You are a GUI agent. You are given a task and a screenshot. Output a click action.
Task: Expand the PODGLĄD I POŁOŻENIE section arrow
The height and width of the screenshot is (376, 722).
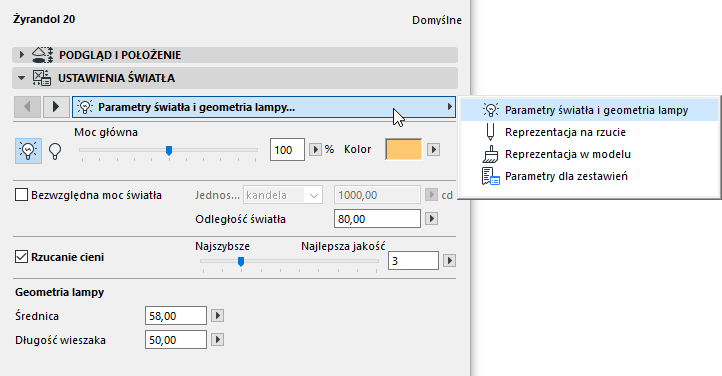[x=21, y=55]
